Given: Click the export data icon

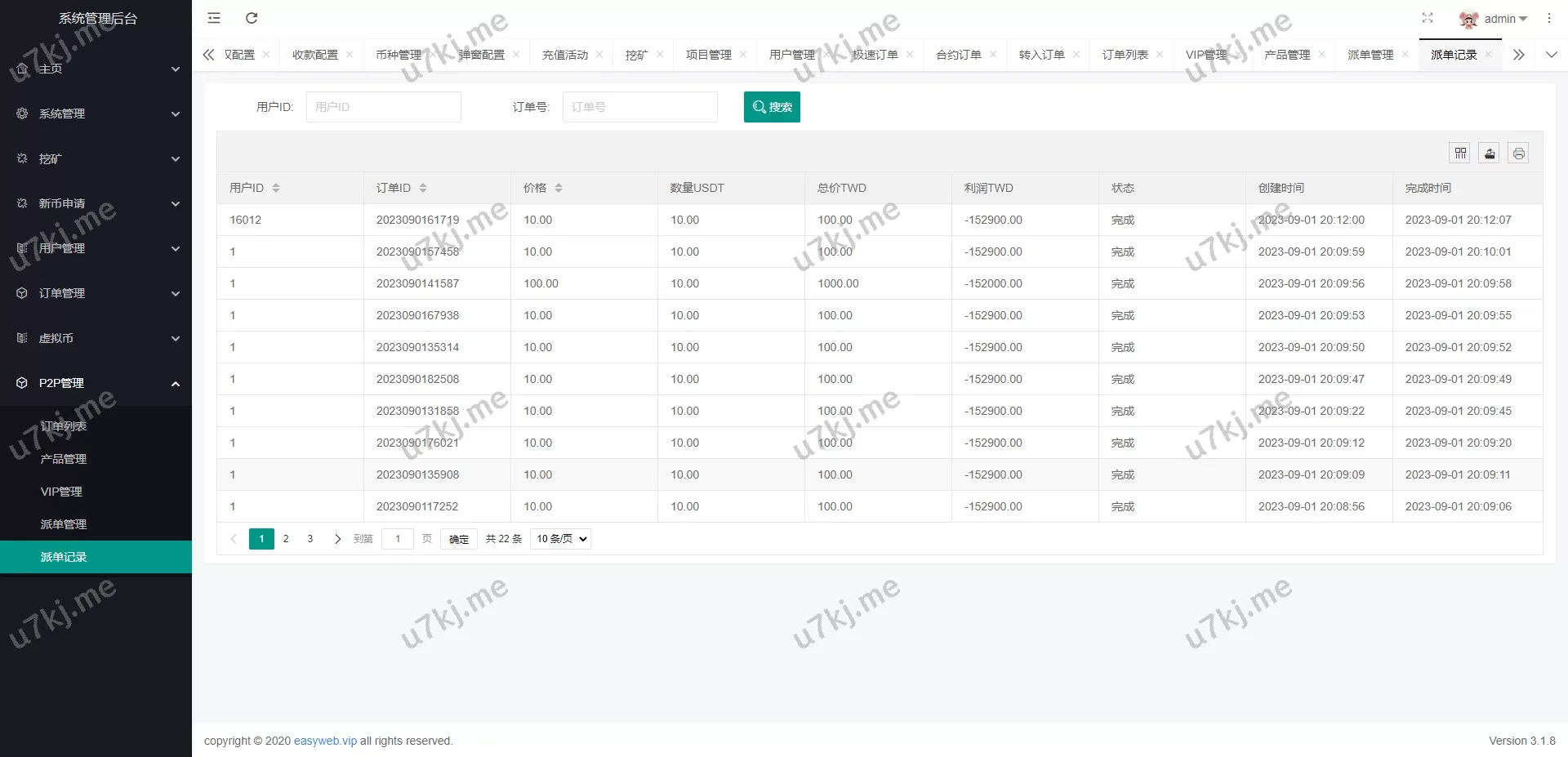Looking at the screenshot, I should tap(1489, 153).
